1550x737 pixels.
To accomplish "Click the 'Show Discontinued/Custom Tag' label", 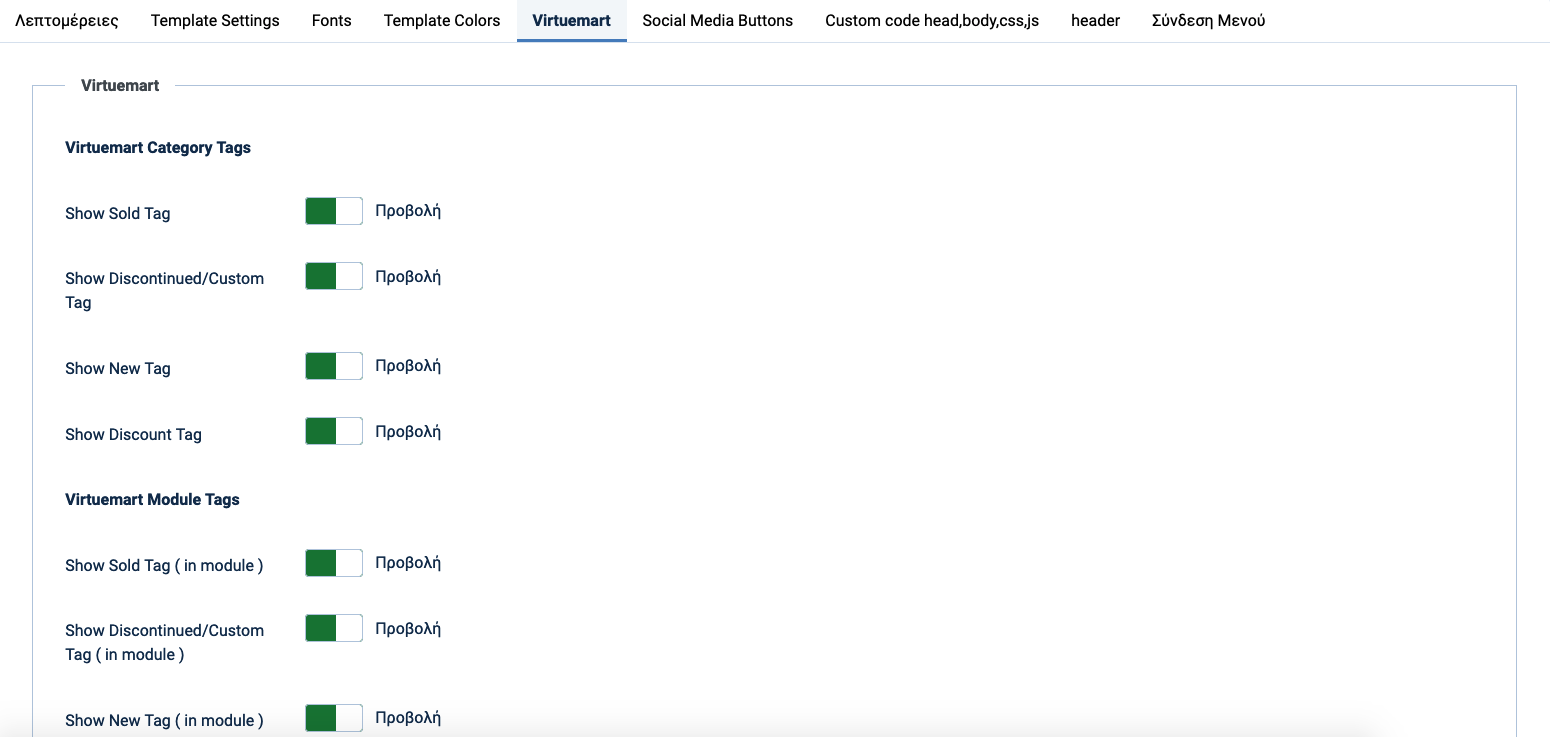I will click(165, 291).
